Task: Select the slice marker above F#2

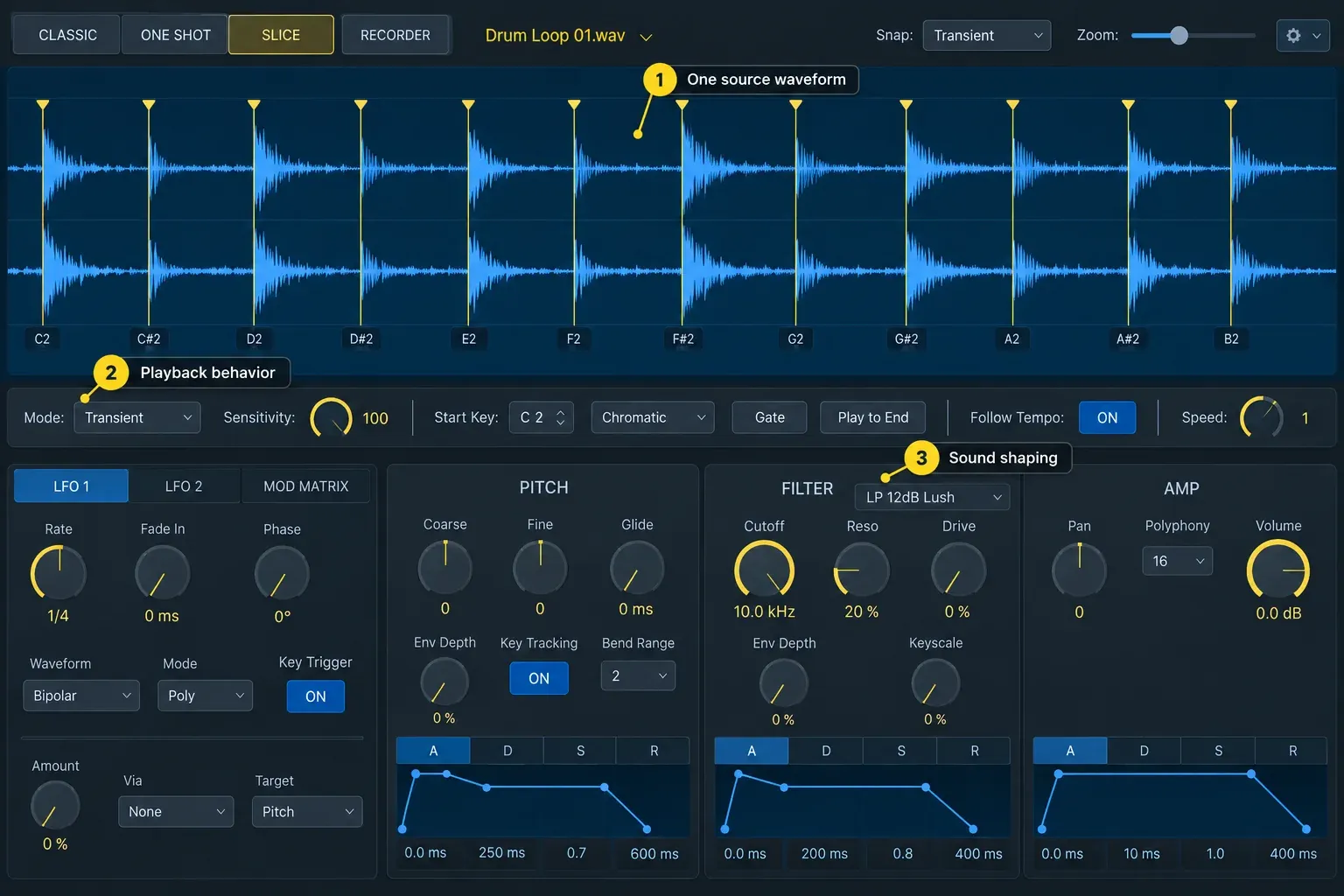Action: coord(682,105)
